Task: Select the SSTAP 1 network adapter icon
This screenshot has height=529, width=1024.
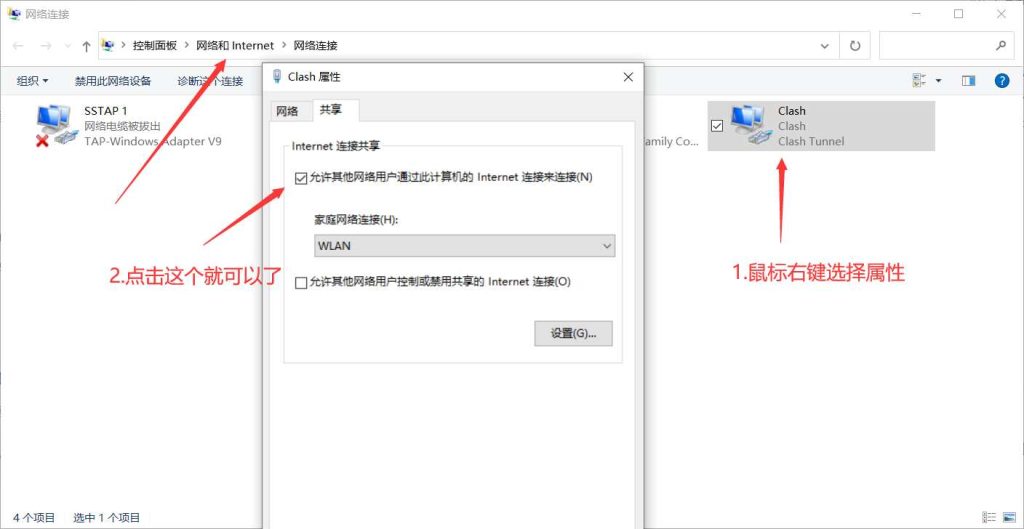Action: coord(54,126)
